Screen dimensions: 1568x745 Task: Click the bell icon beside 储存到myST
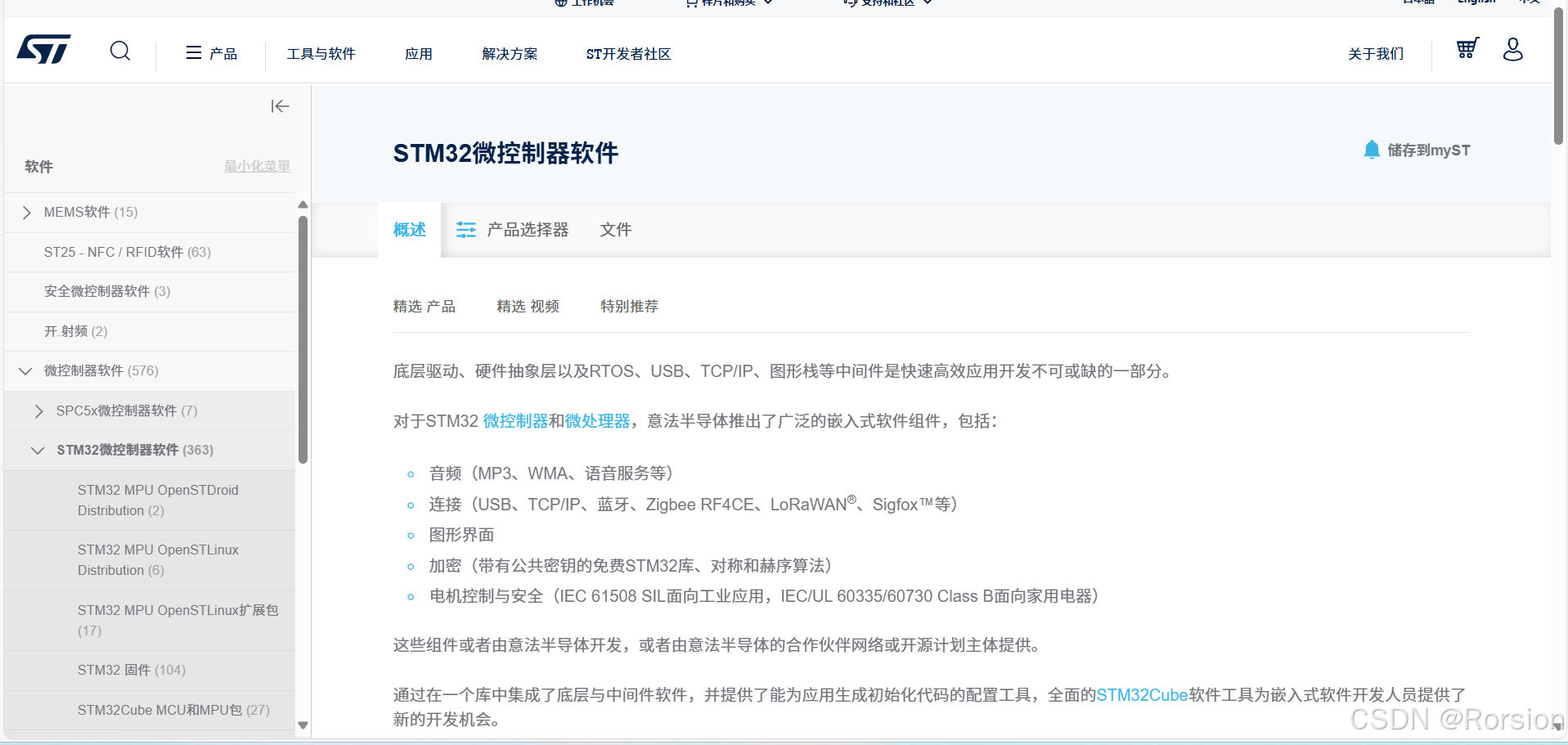tap(1372, 150)
